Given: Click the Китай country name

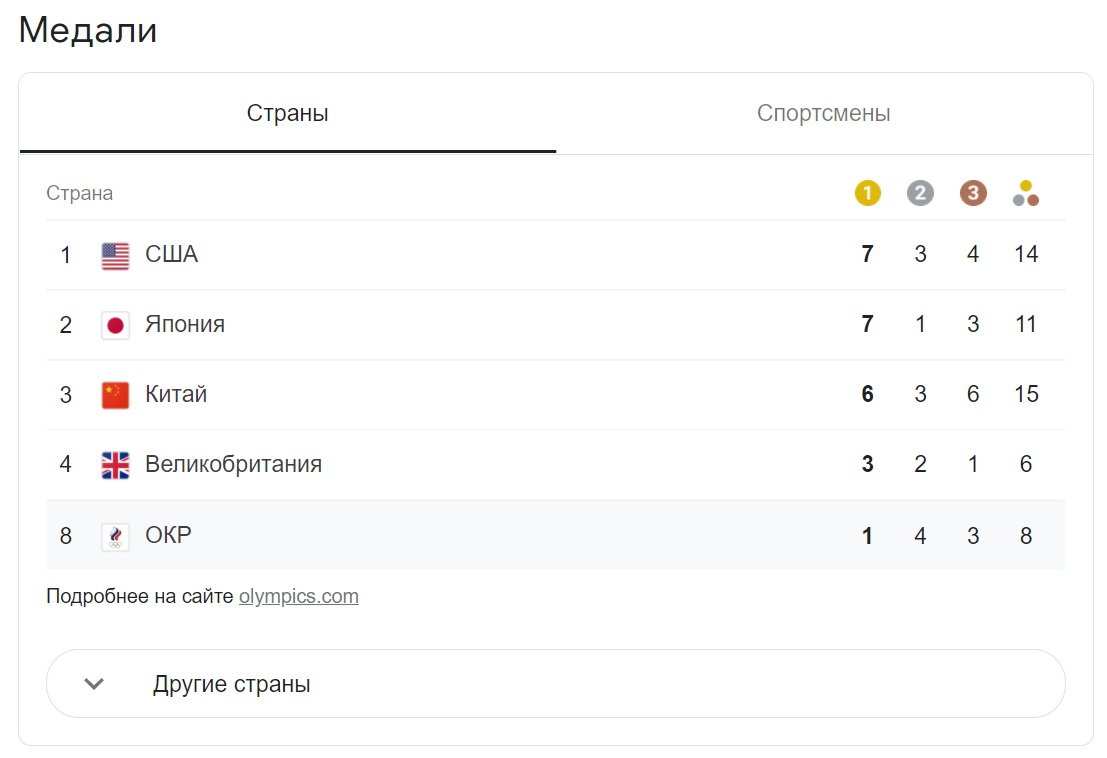Looking at the screenshot, I should tap(176, 394).
